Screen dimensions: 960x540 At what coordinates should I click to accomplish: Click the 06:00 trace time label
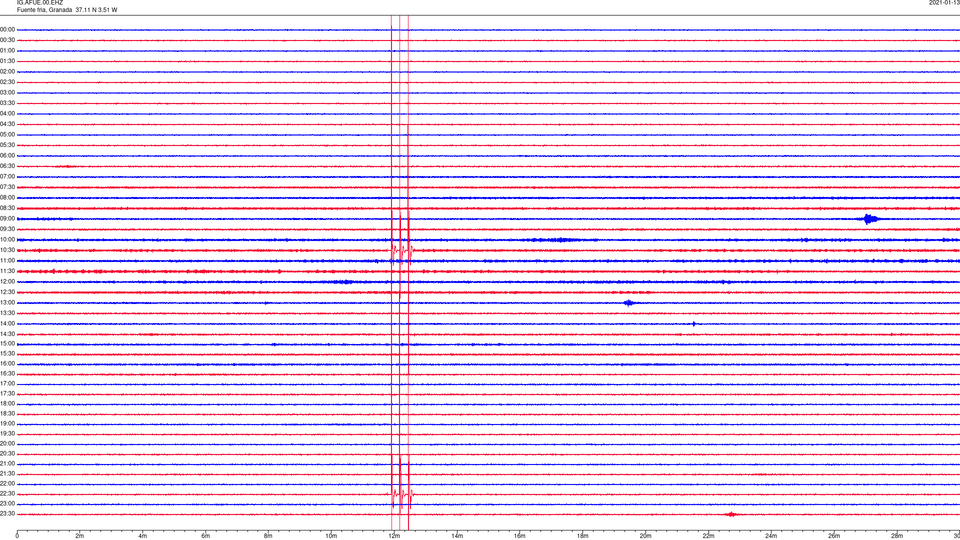(7, 156)
